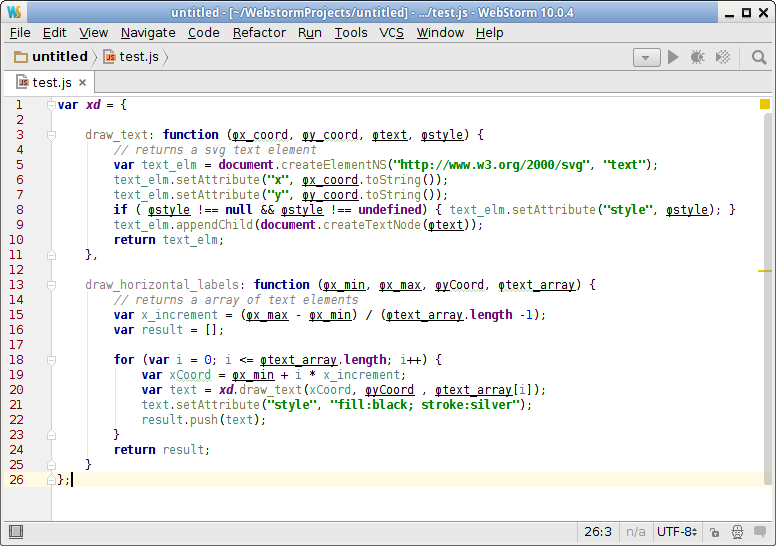The height and width of the screenshot is (546, 776).
Task: Open run configuration dropdown in toolbar
Action: [x=646, y=57]
